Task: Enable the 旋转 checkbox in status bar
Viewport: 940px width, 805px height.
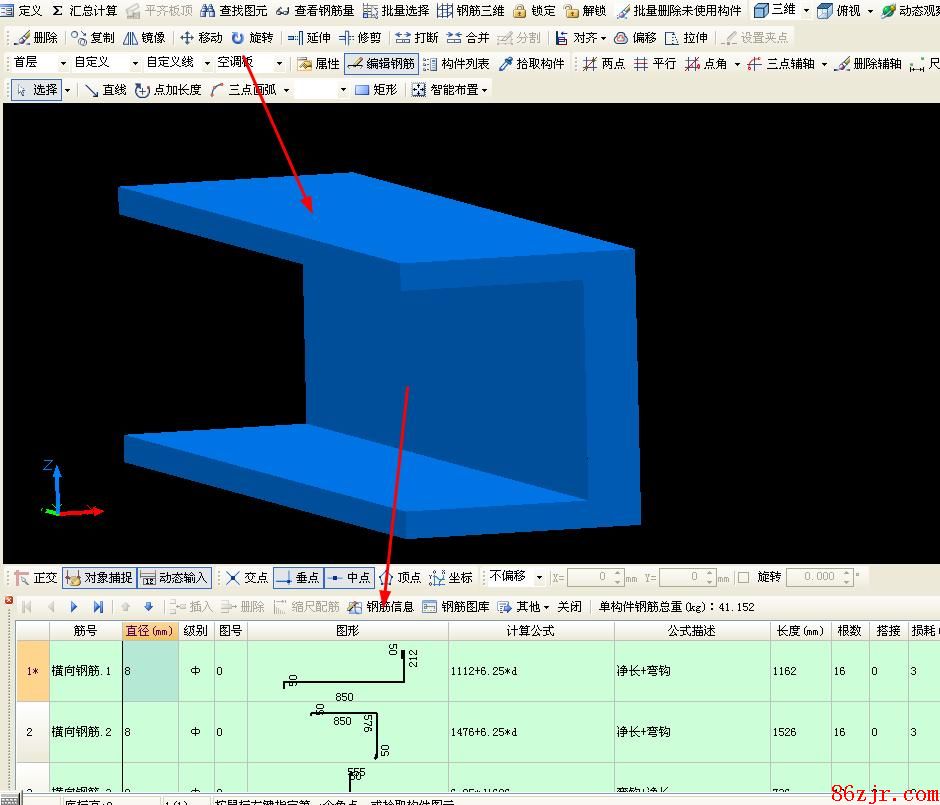Action: [x=743, y=578]
